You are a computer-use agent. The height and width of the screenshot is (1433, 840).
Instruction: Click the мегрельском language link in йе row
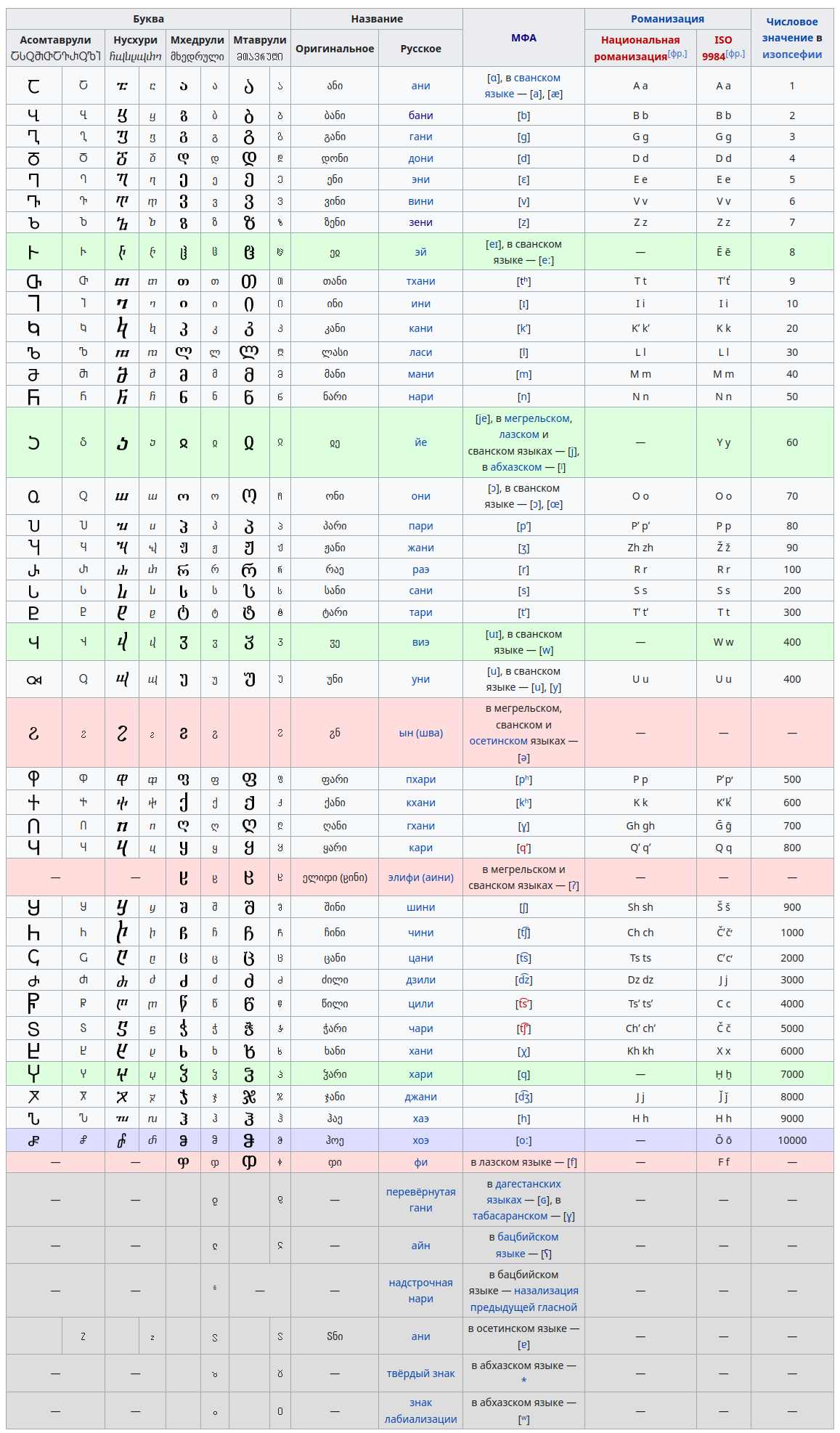[537, 418]
